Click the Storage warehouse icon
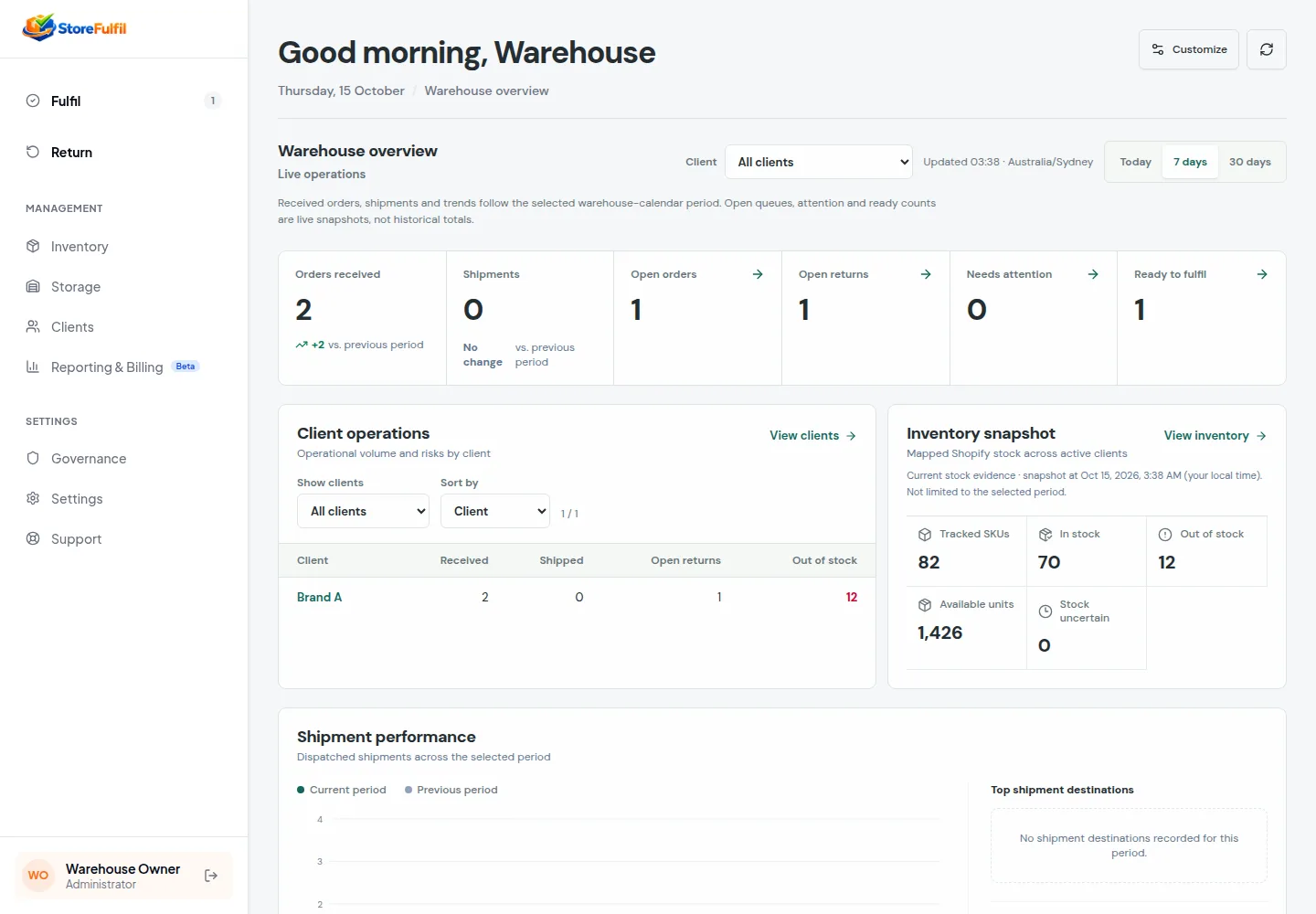The width and height of the screenshot is (1316, 914). click(33, 286)
